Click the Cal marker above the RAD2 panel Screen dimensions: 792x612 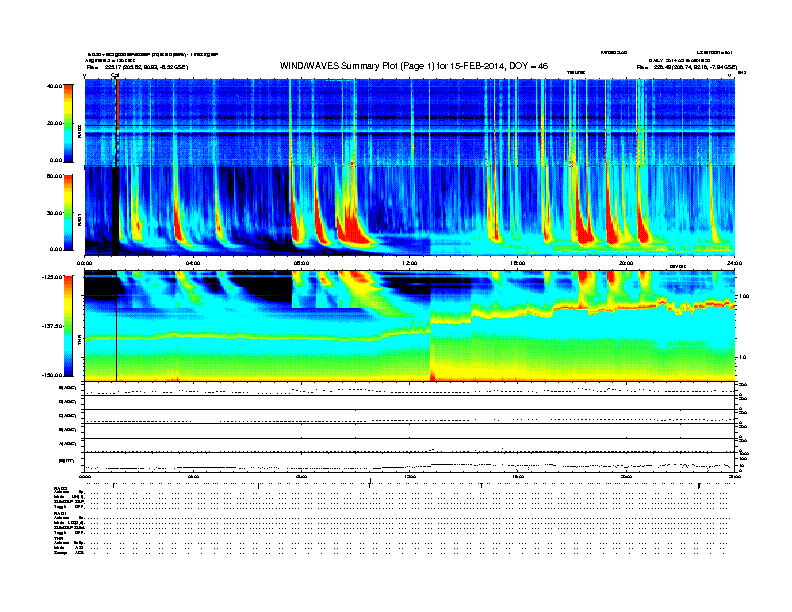[115, 75]
